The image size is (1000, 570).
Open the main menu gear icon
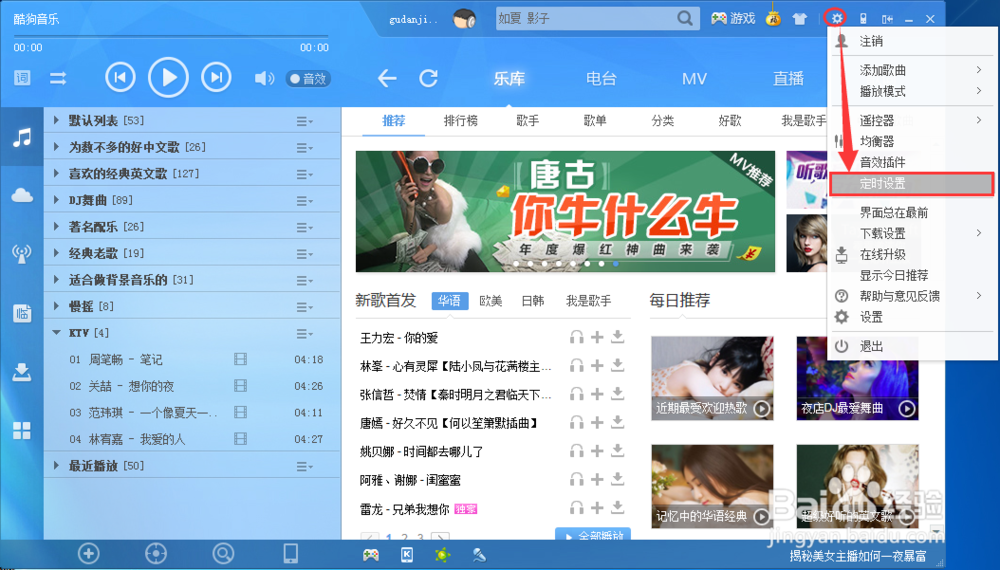tap(836, 18)
